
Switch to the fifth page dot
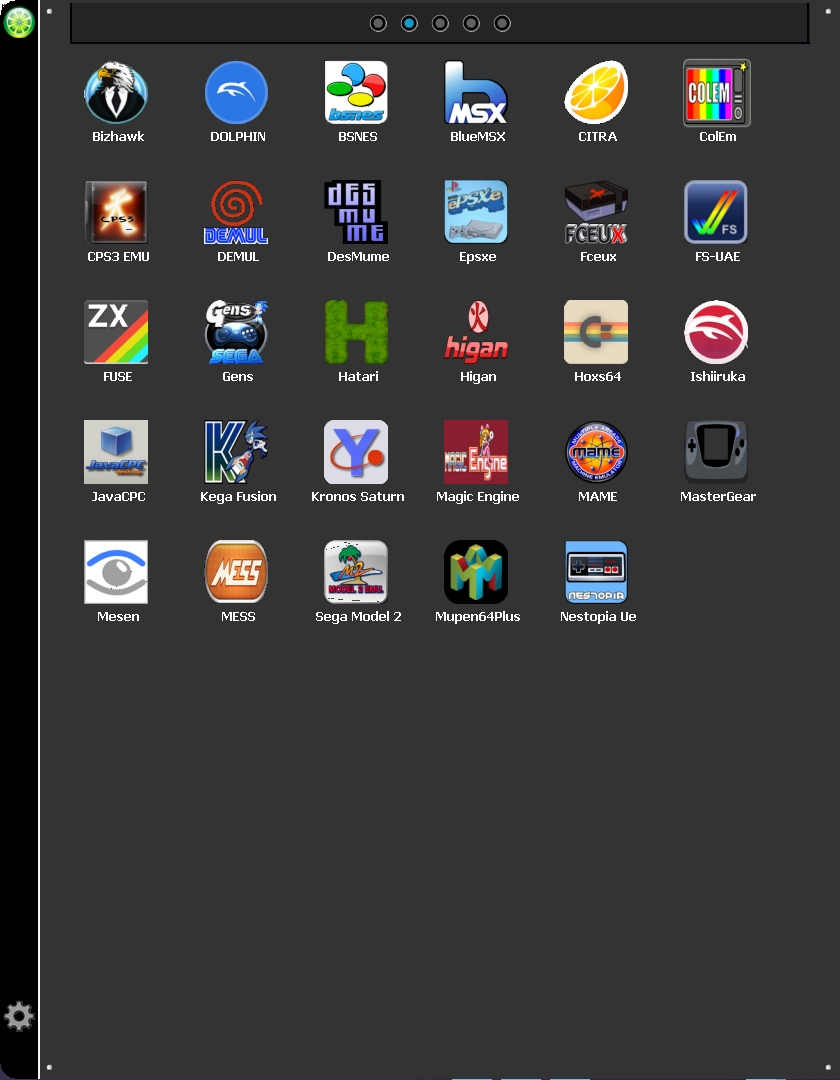pyautogui.click(x=502, y=23)
